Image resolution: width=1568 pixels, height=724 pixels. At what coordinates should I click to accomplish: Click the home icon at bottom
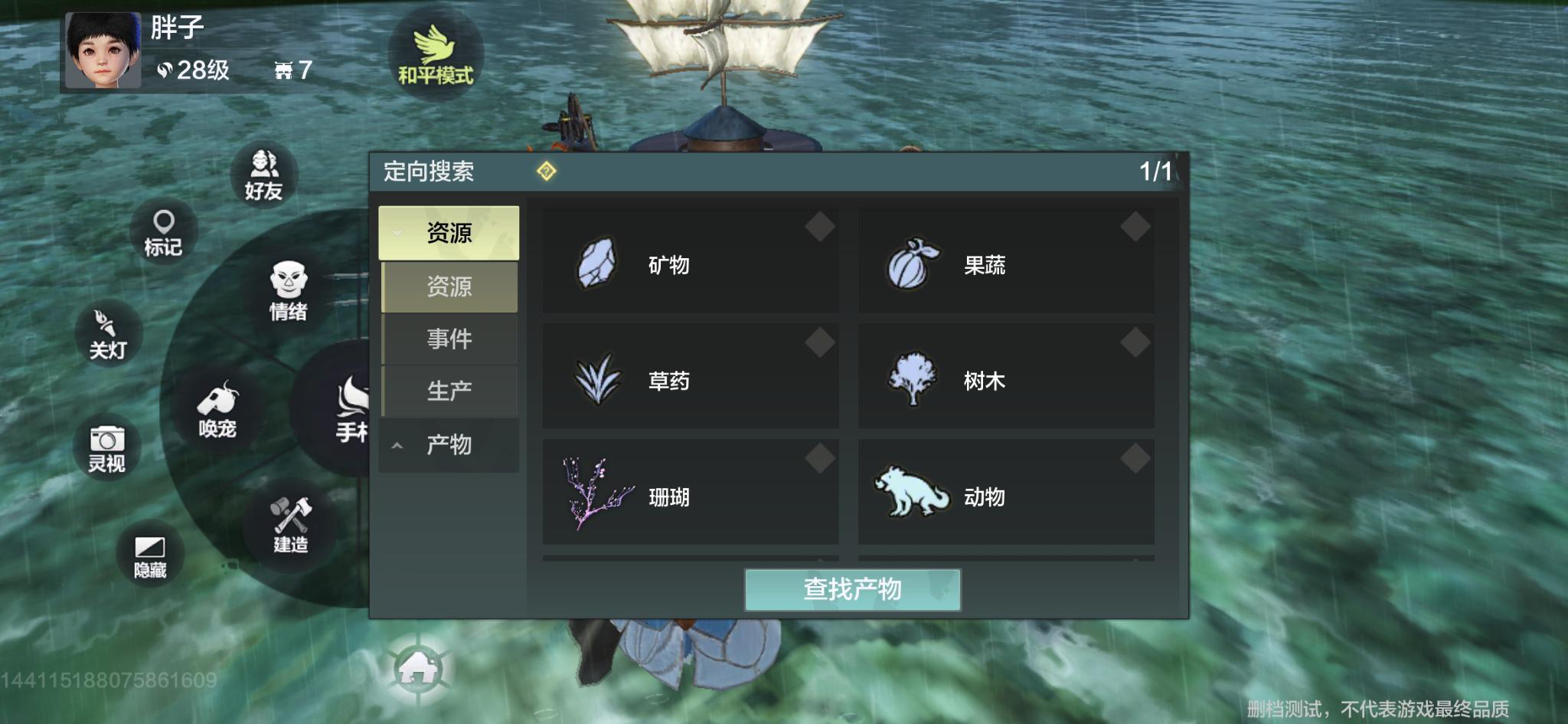click(x=418, y=669)
